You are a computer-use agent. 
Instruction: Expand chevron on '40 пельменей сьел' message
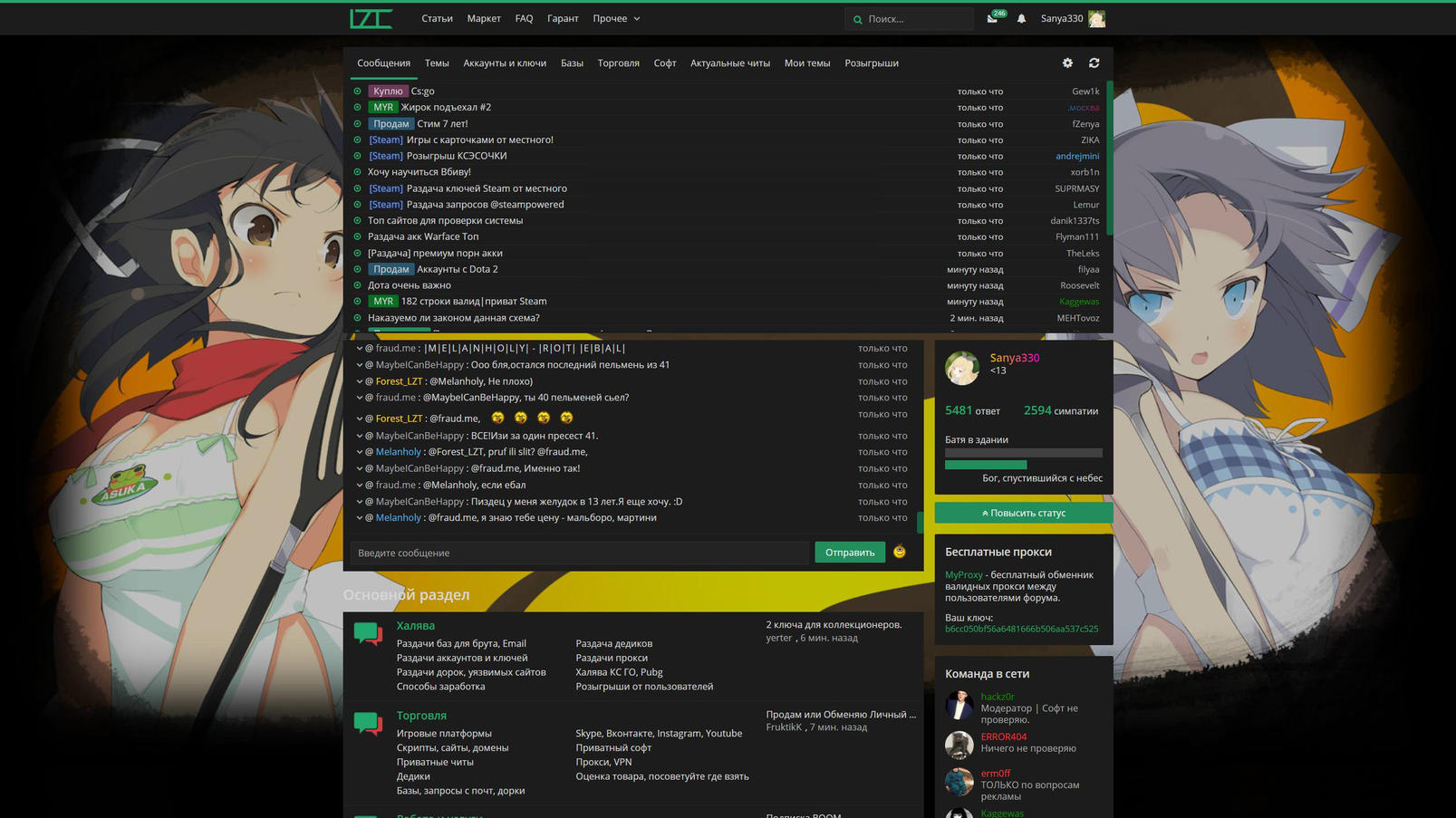click(x=359, y=398)
